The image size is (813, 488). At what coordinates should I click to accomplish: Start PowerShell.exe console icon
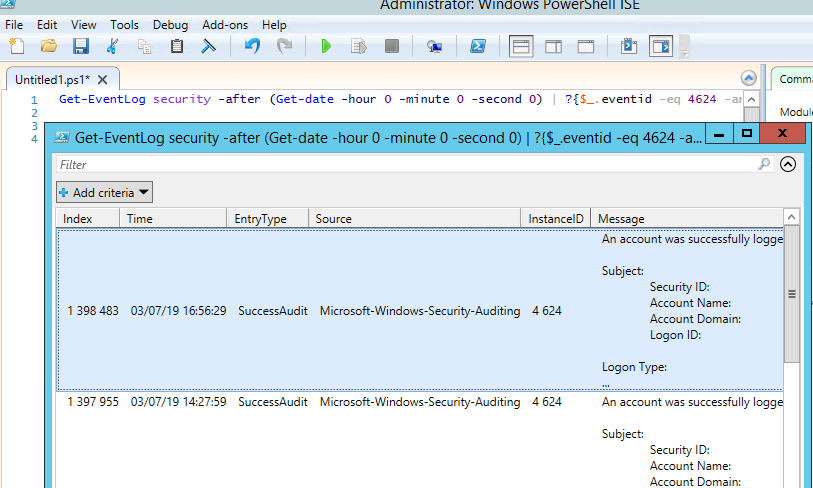click(478, 47)
